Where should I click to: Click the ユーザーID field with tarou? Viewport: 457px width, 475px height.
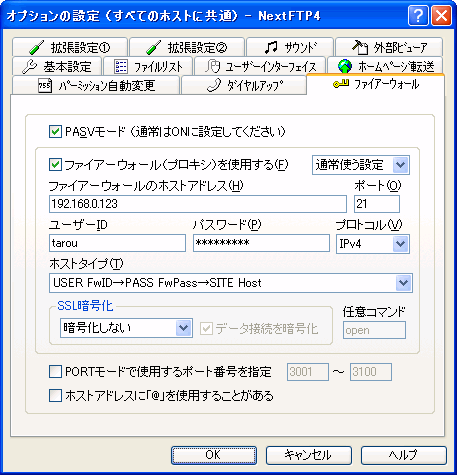[117, 243]
